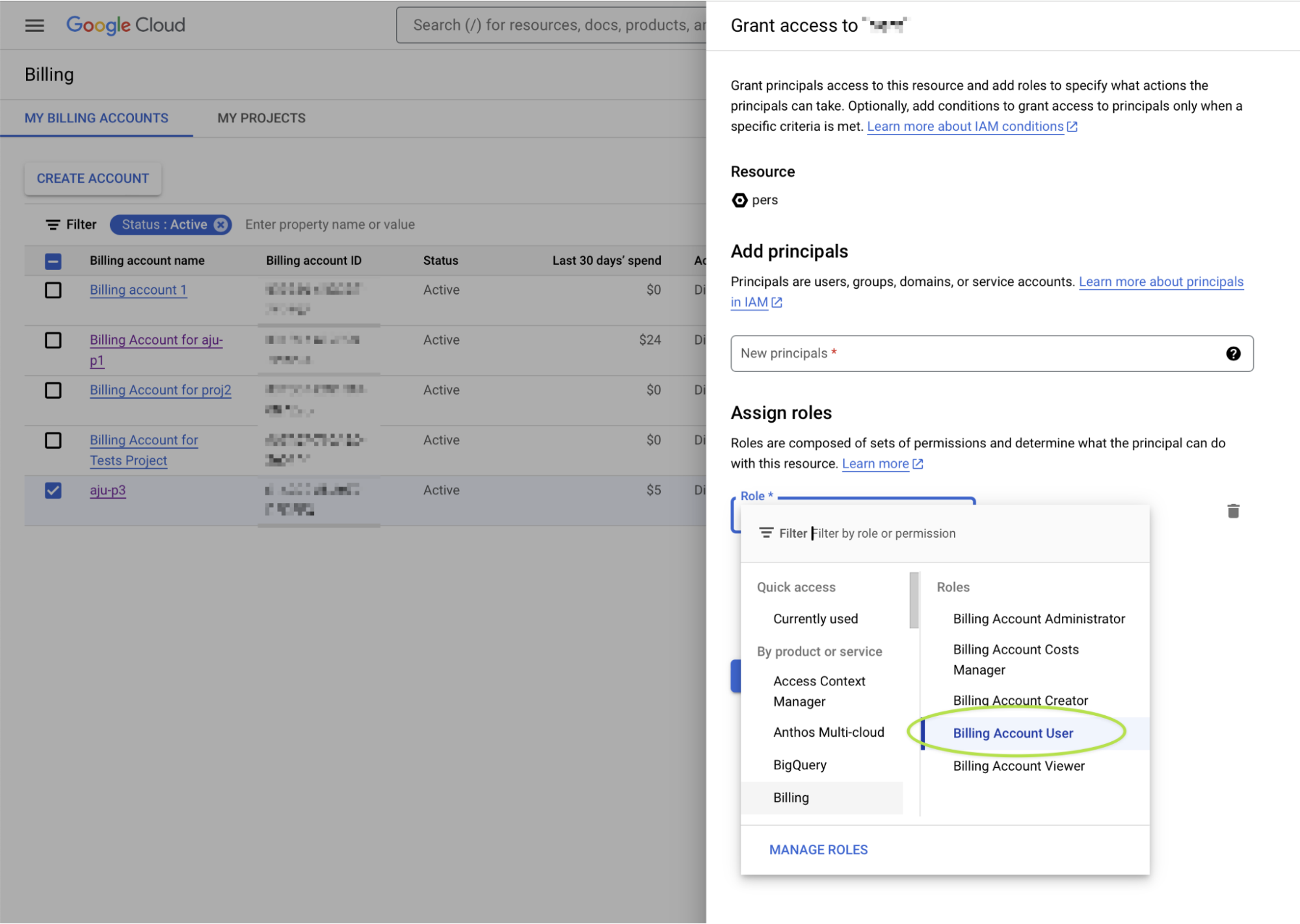Choose Billing Account Creator role
1300x924 pixels.
[1020, 701]
